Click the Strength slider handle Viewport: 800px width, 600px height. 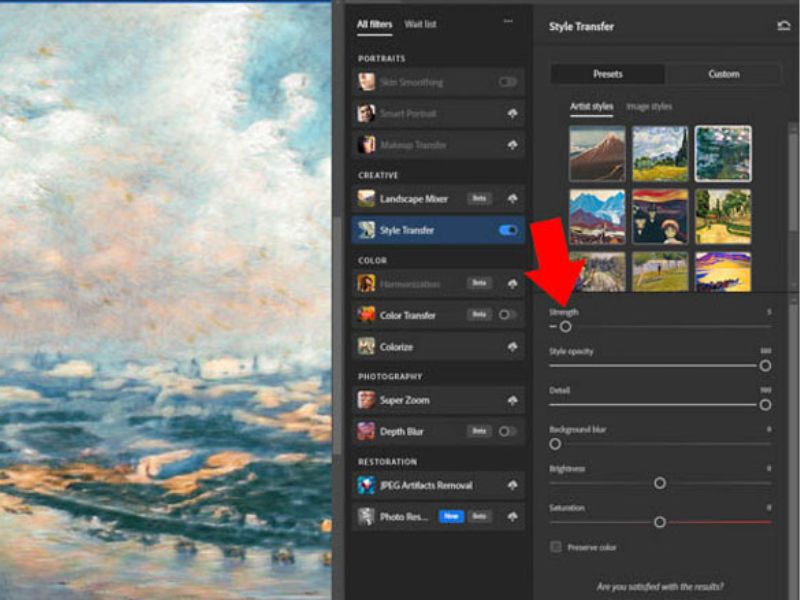point(565,327)
